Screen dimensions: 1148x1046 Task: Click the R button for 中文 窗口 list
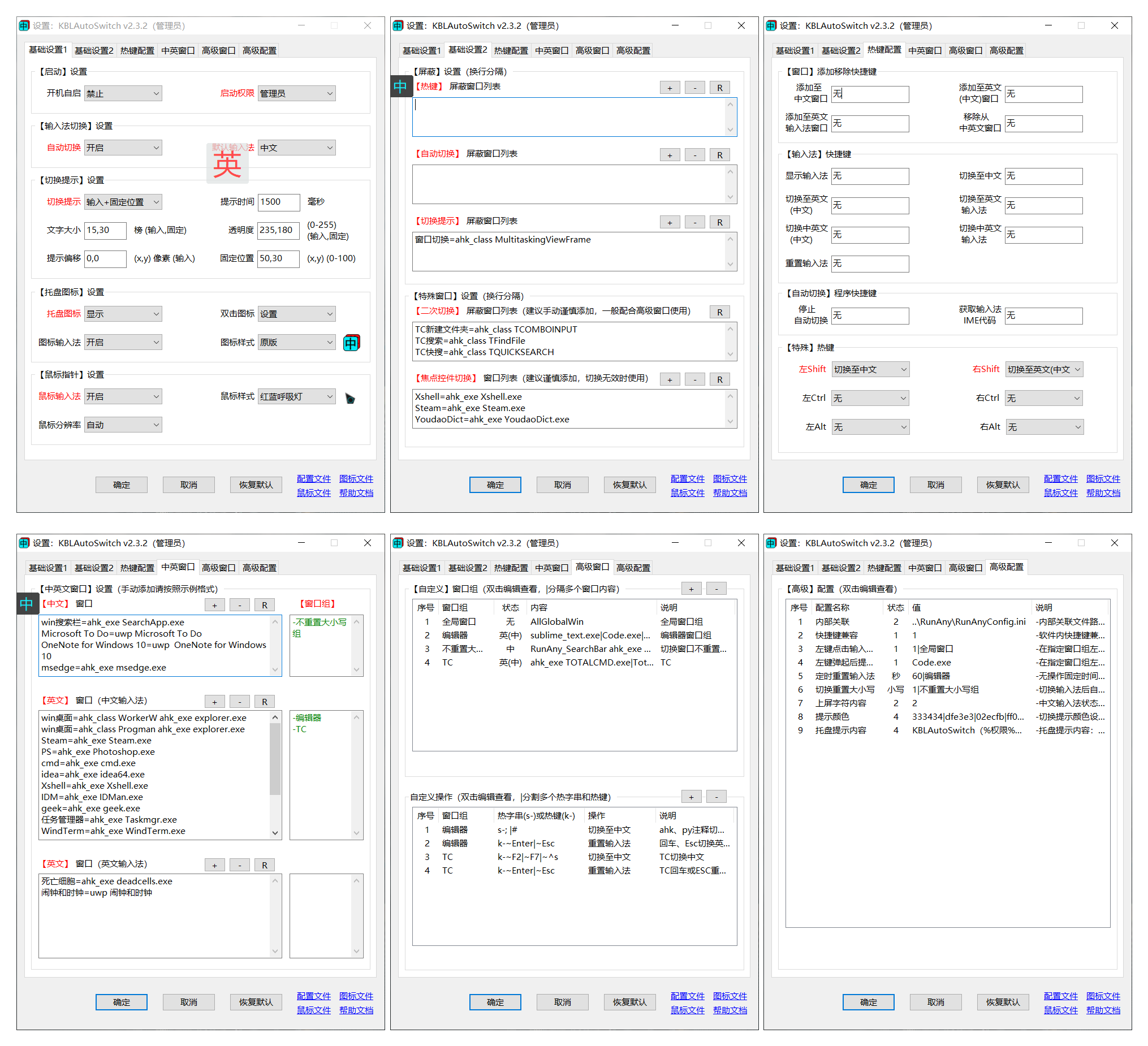(264, 605)
